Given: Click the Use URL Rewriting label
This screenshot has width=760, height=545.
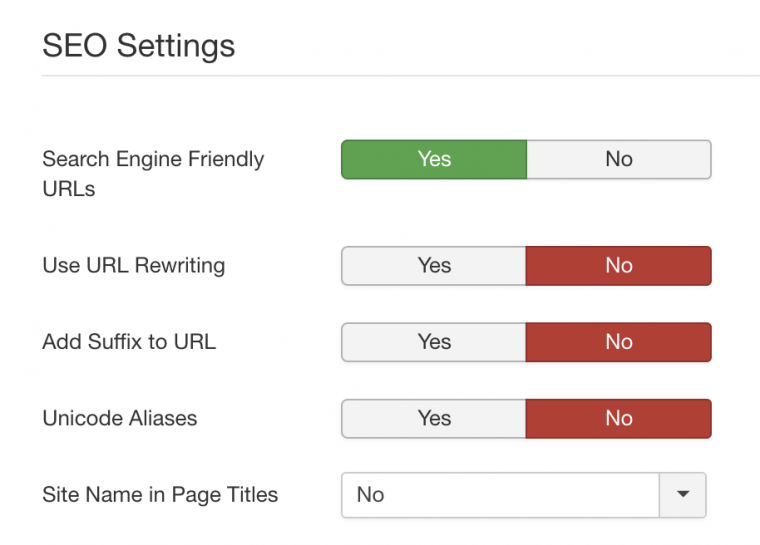Looking at the screenshot, I should (133, 266).
